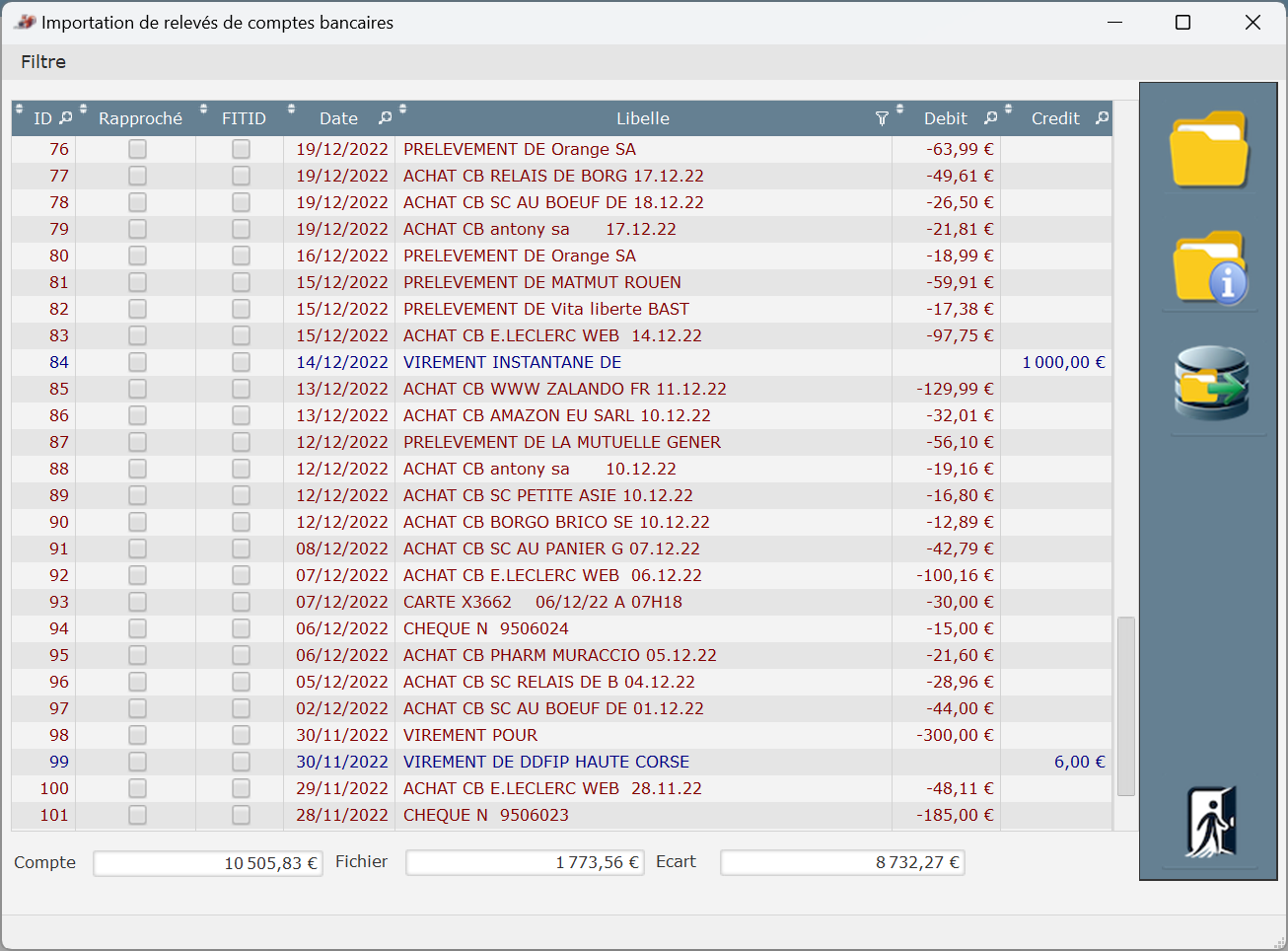Click the search icon in ID column header
This screenshot has width=1288, height=951.
[x=66, y=118]
